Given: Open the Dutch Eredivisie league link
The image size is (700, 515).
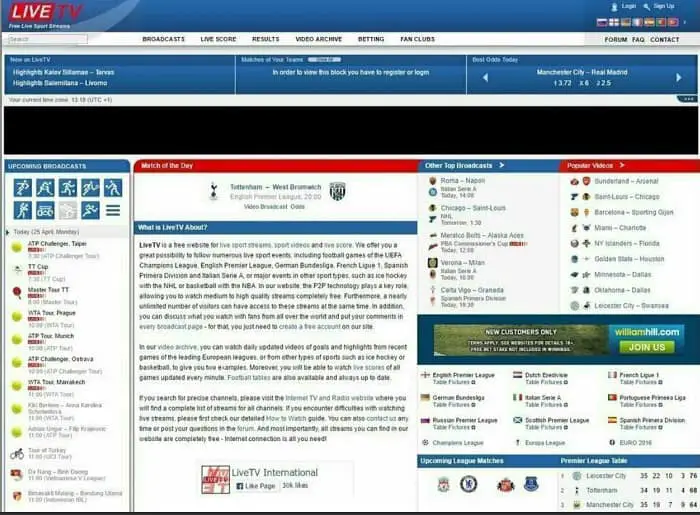Looking at the screenshot, I should pyautogui.click(x=546, y=375).
